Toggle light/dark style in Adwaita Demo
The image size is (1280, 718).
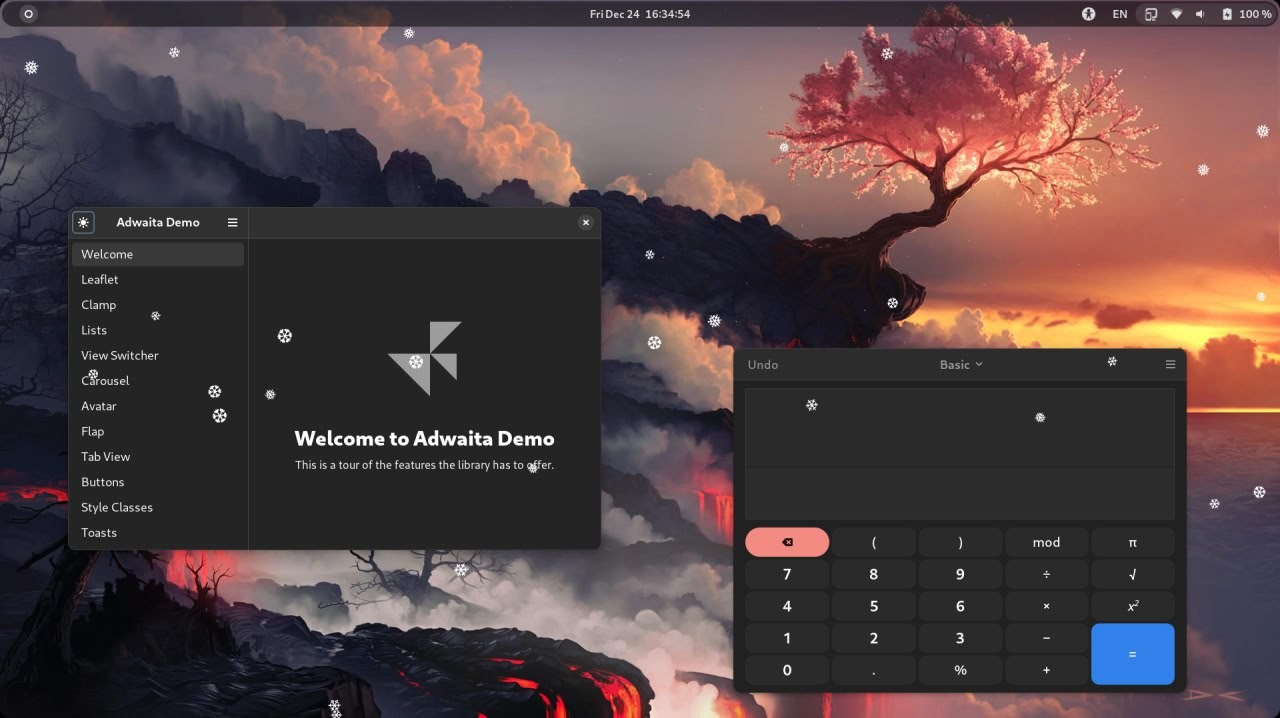[83, 222]
